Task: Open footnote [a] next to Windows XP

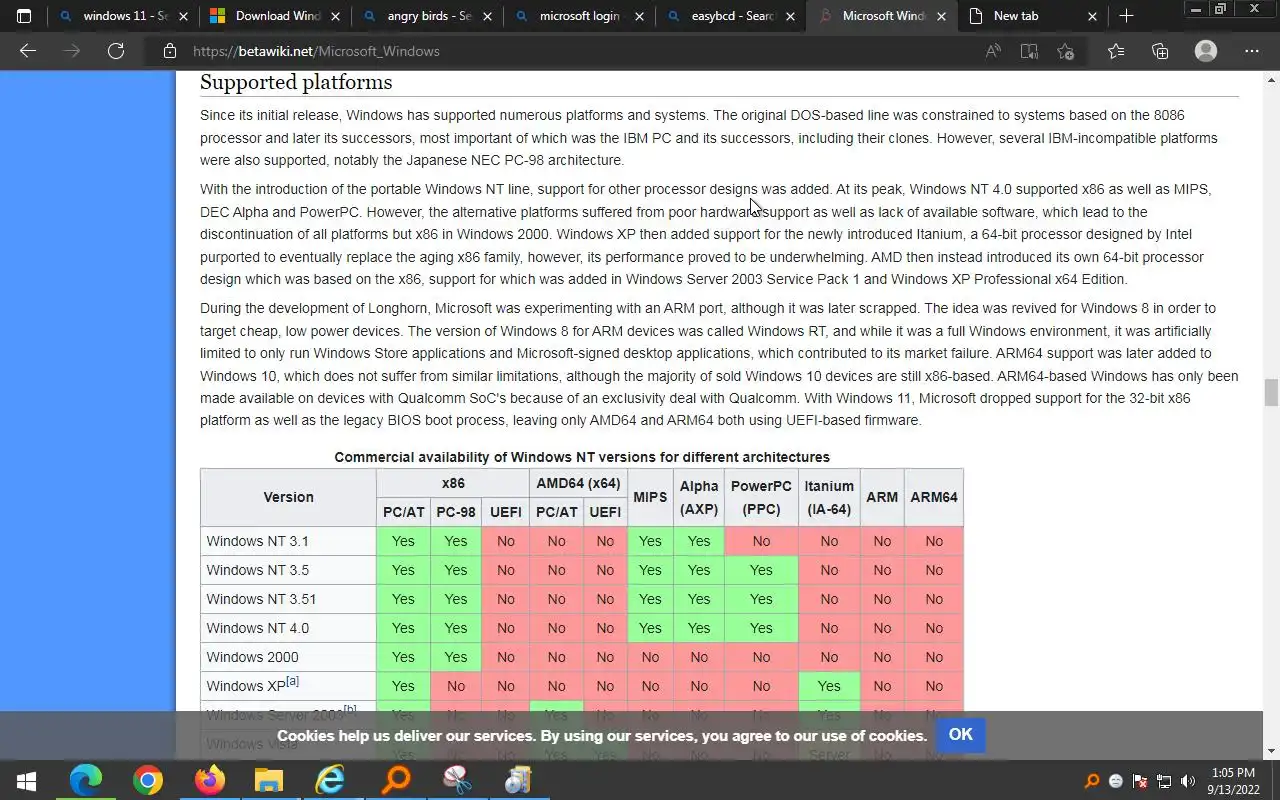Action: (293, 681)
